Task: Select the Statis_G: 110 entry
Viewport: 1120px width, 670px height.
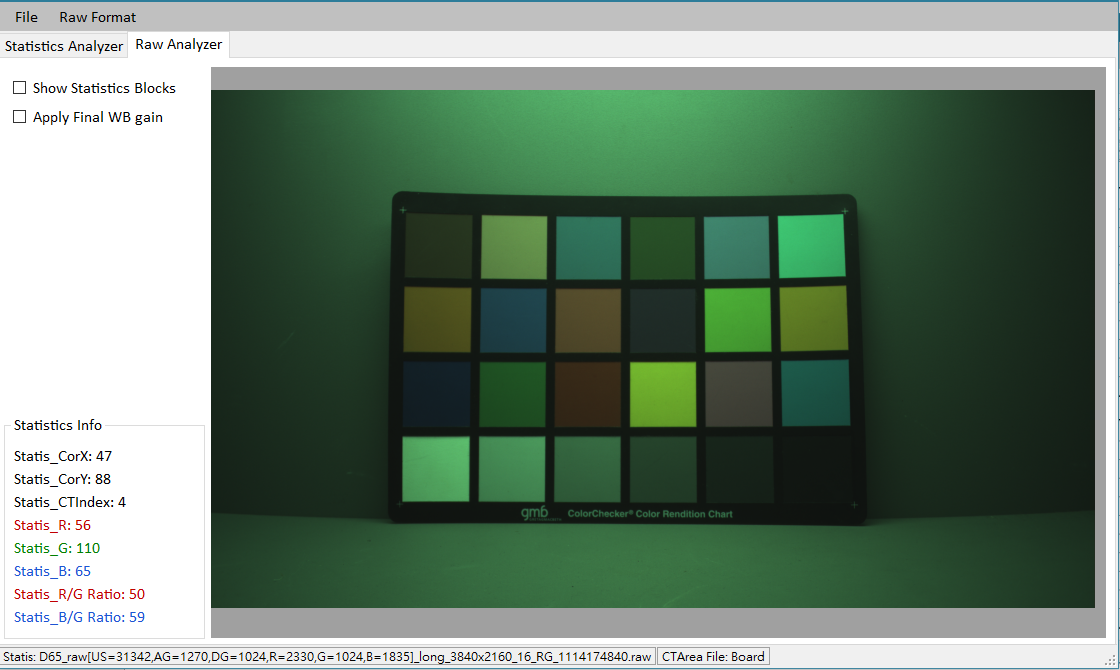Action: point(56,548)
